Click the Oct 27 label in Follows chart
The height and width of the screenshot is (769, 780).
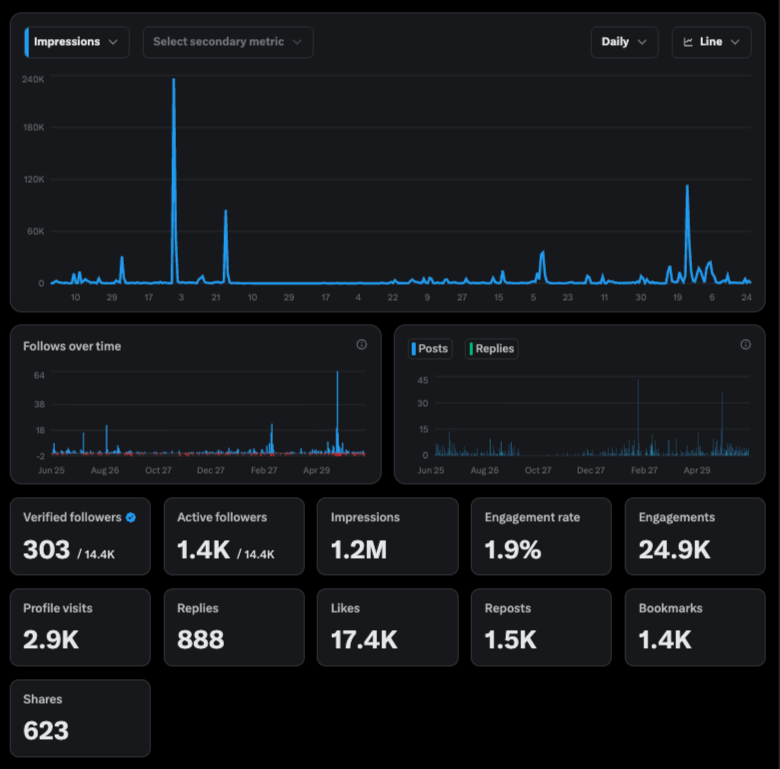(158, 470)
